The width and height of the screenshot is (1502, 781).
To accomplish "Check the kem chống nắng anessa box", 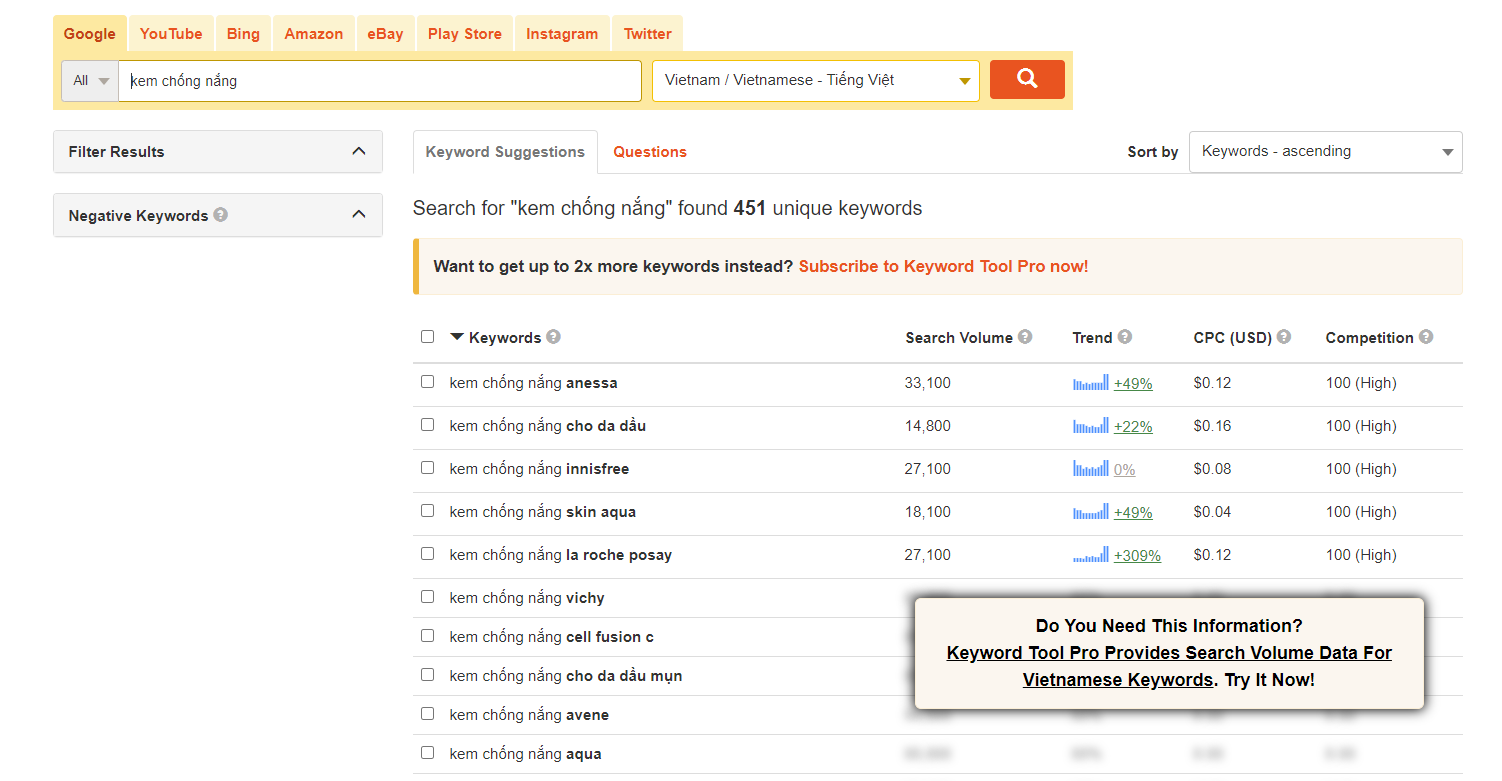I will coord(428,382).
